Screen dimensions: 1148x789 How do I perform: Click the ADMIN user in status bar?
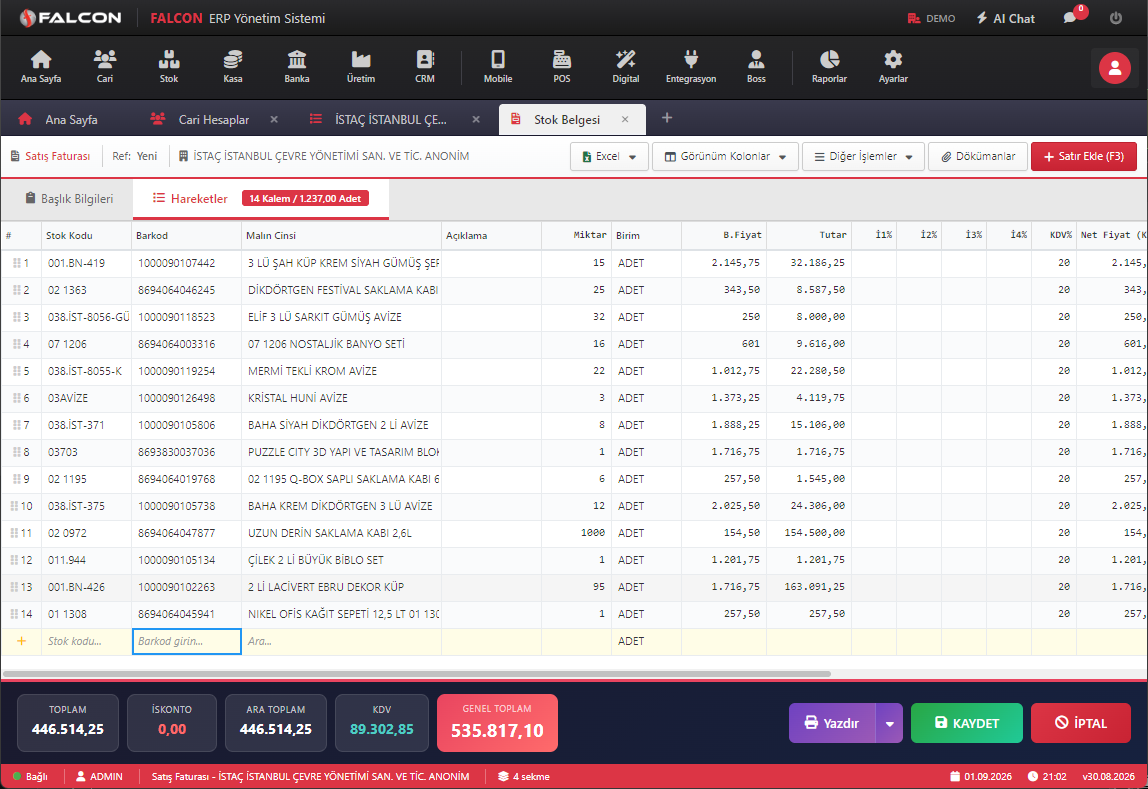point(100,777)
